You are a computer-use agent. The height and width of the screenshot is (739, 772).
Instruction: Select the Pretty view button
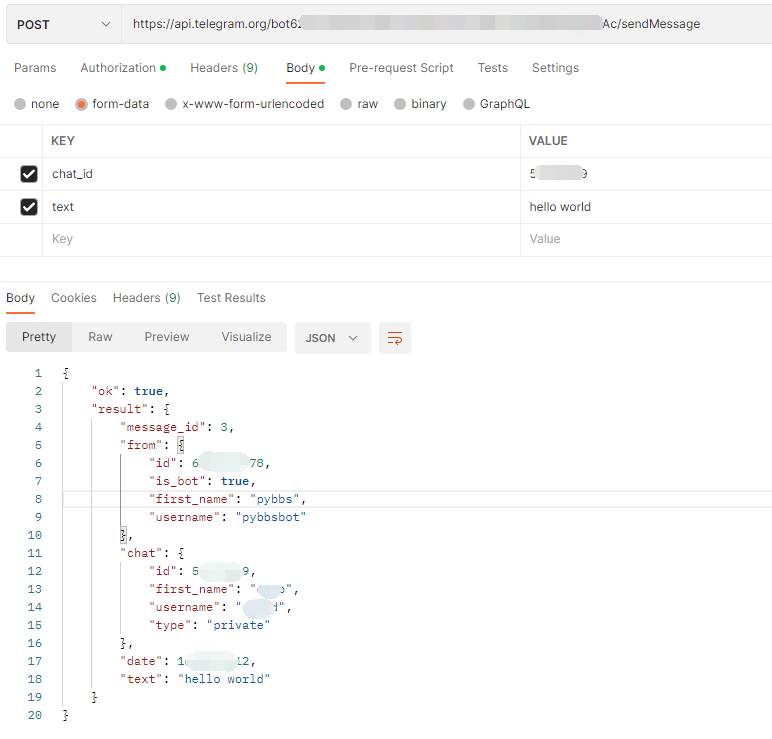tap(39, 337)
